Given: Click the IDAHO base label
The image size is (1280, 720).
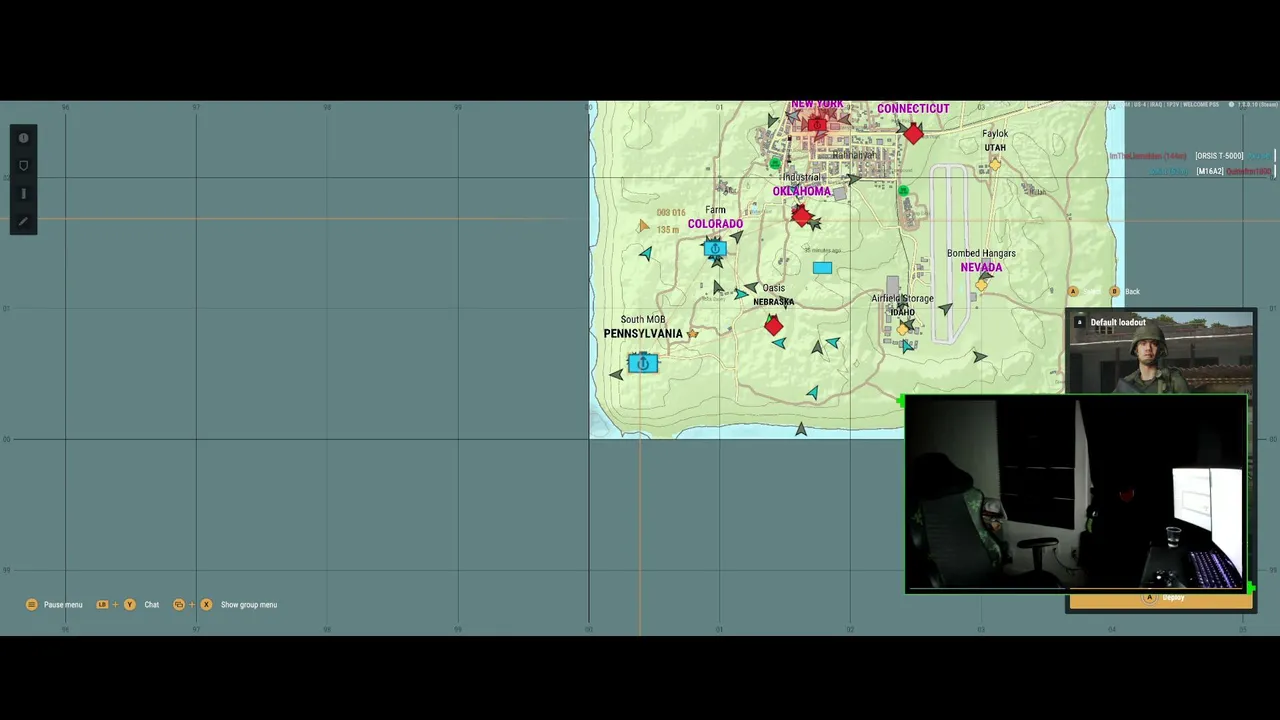Looking at the screenshot, I should tap(902, 312).
